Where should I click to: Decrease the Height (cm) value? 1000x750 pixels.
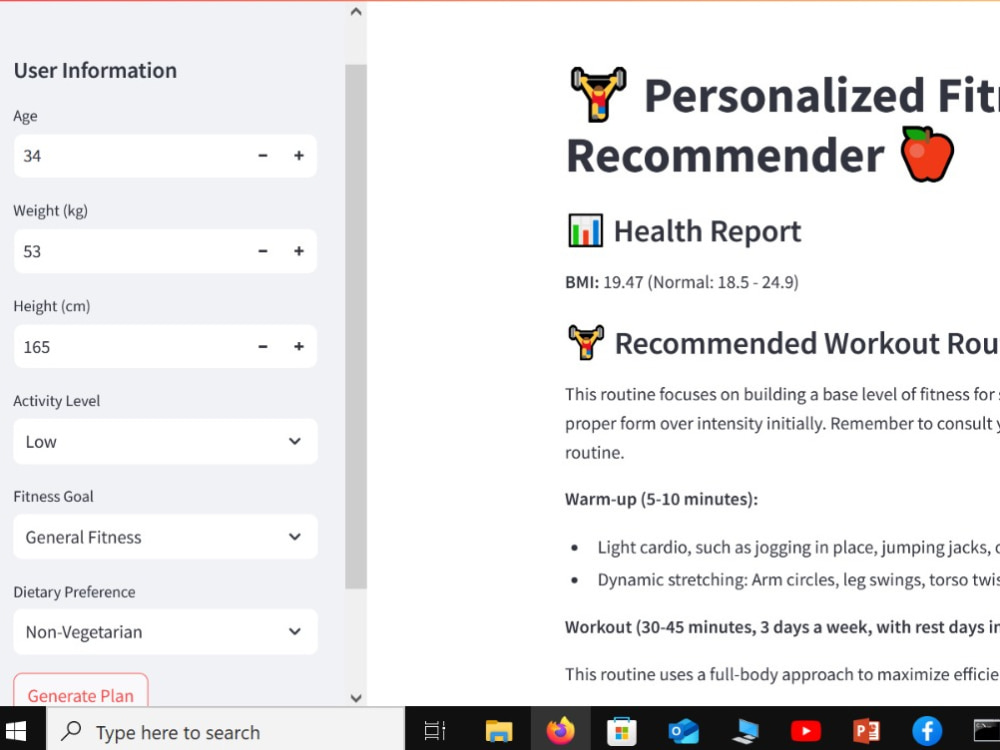coord(263,346)
